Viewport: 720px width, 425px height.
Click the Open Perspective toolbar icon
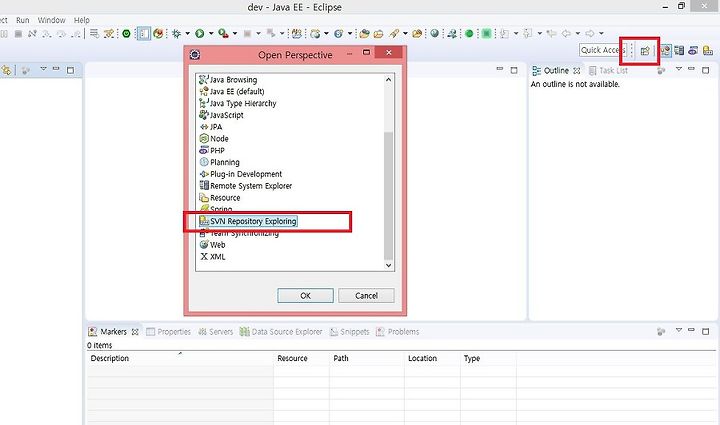(645, 50)
